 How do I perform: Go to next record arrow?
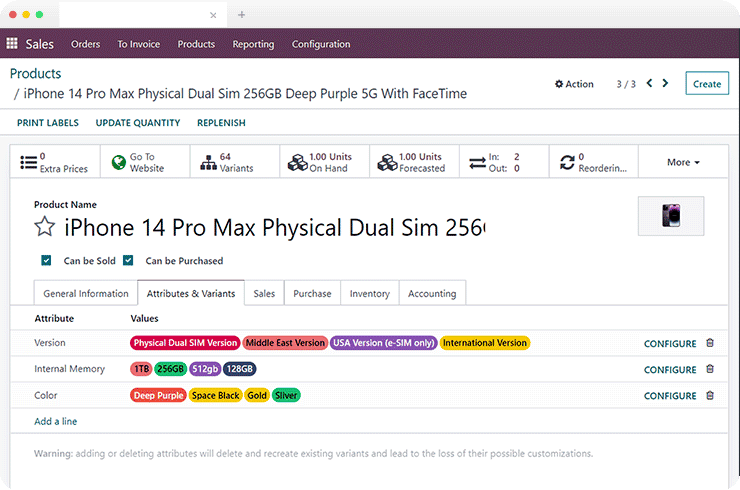coord(666,84)
